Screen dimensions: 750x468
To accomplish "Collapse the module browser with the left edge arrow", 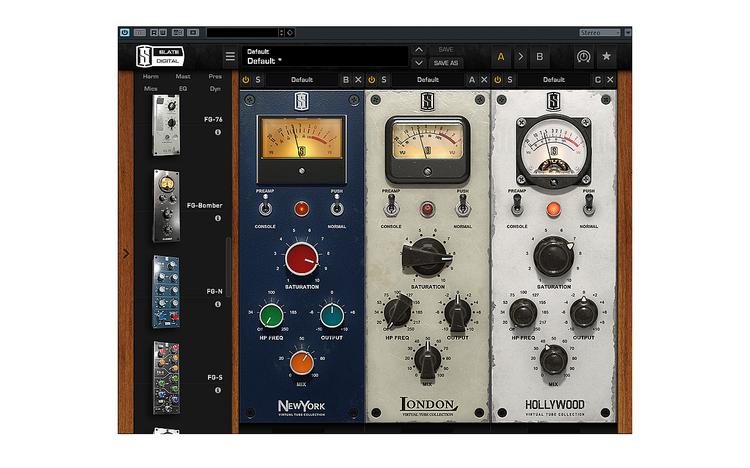I will point(126,254).
